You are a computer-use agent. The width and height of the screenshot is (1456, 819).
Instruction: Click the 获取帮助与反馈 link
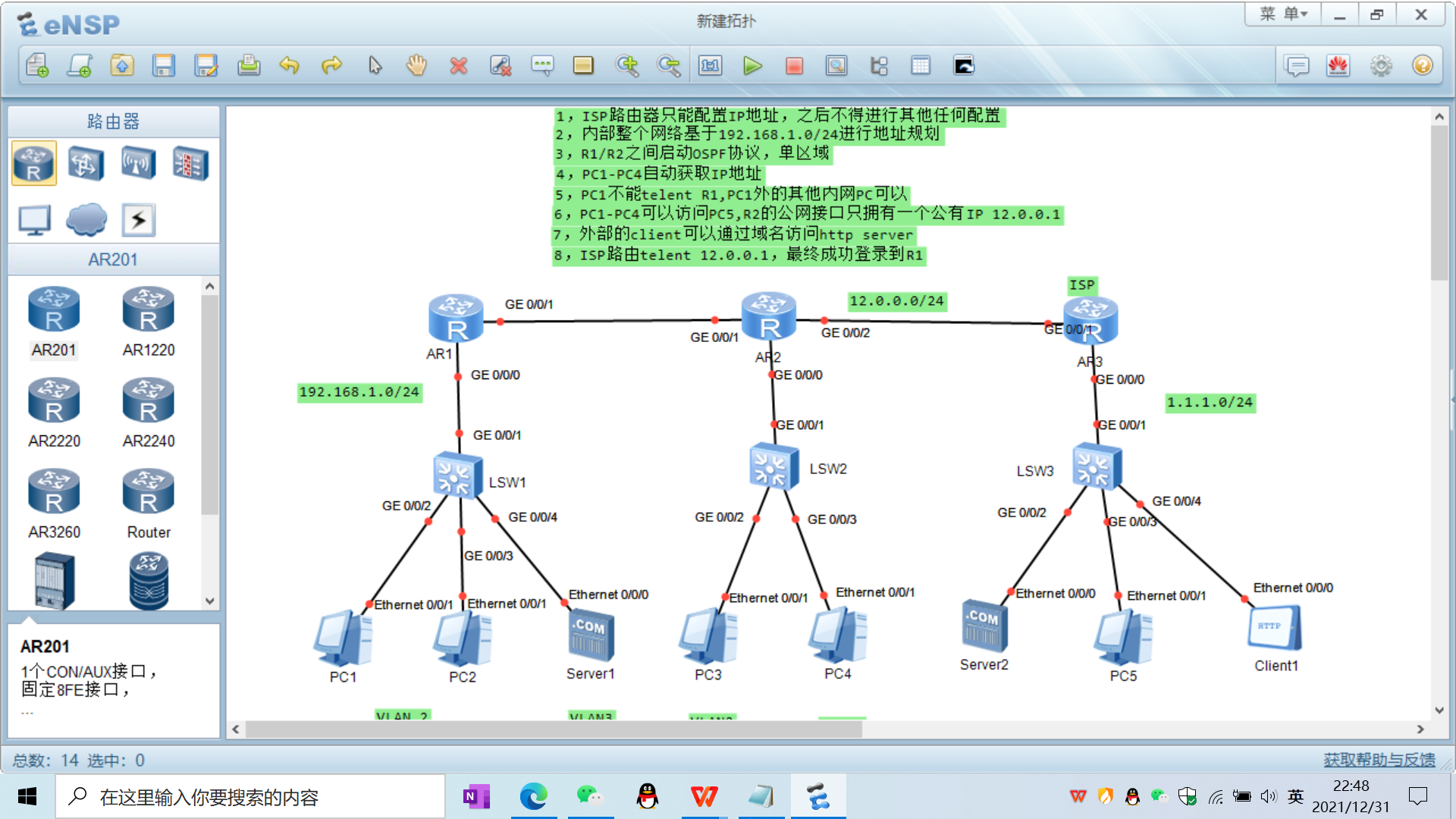[x=1379, y=760]
